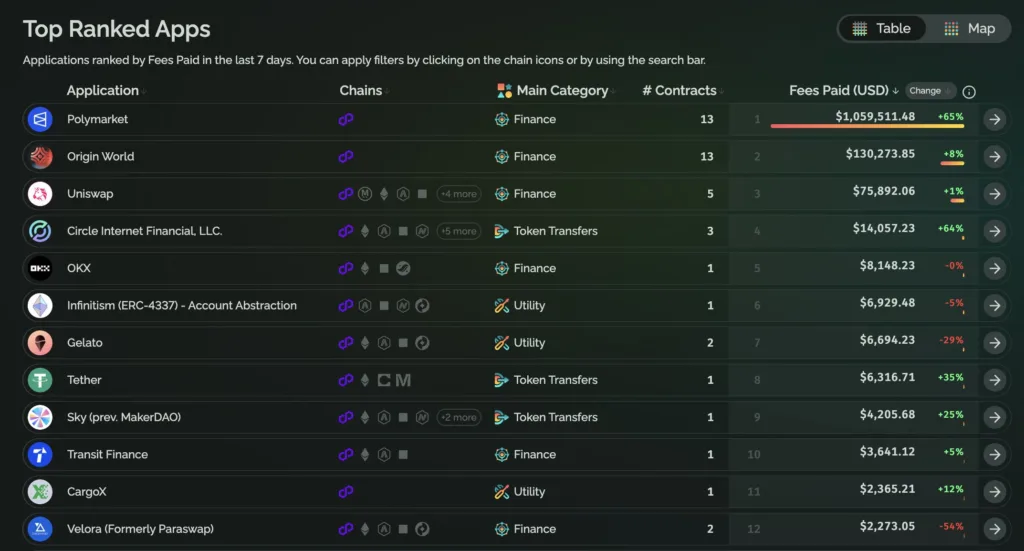Click the Gelato app logo
Viewport: 1024px width, 551px height.
coord(40,343)
